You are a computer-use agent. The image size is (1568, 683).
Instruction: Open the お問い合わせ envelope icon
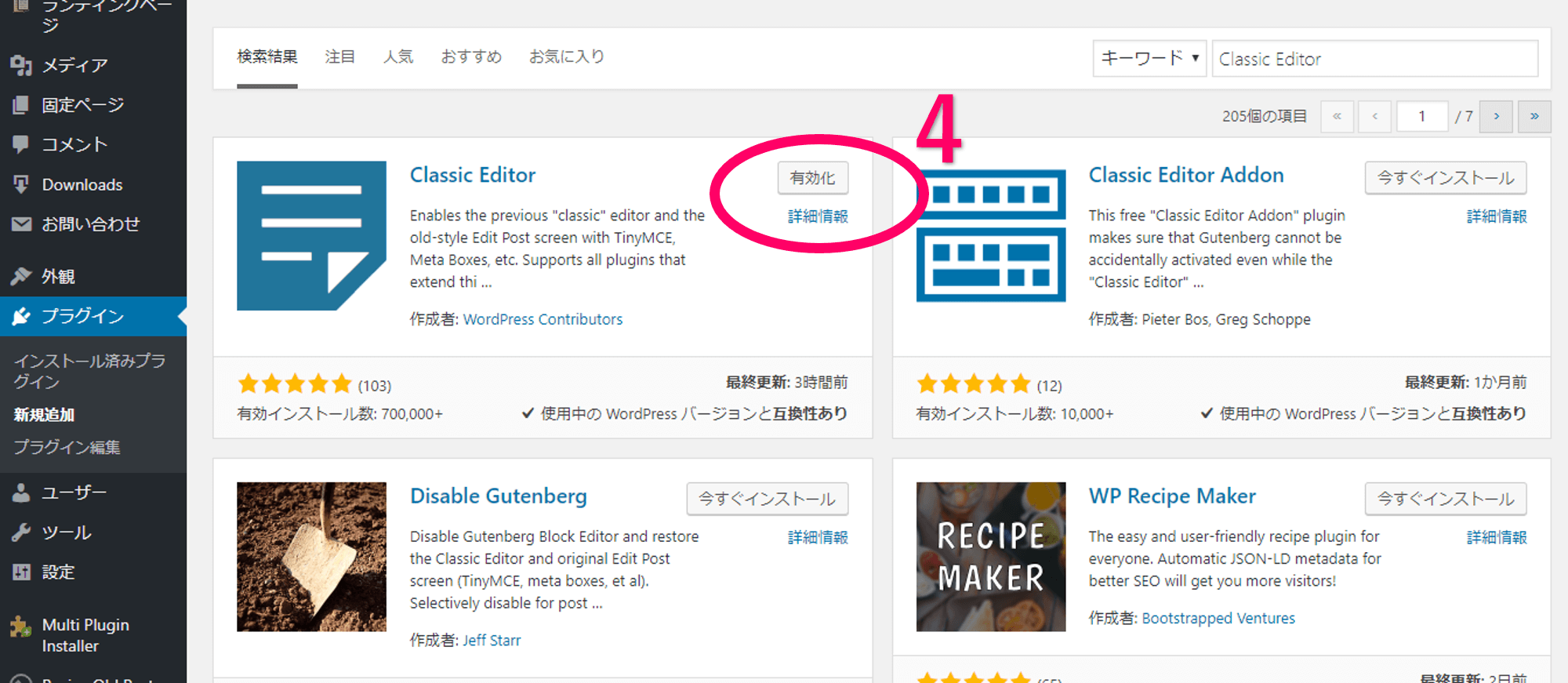click(x=21, y=224)
